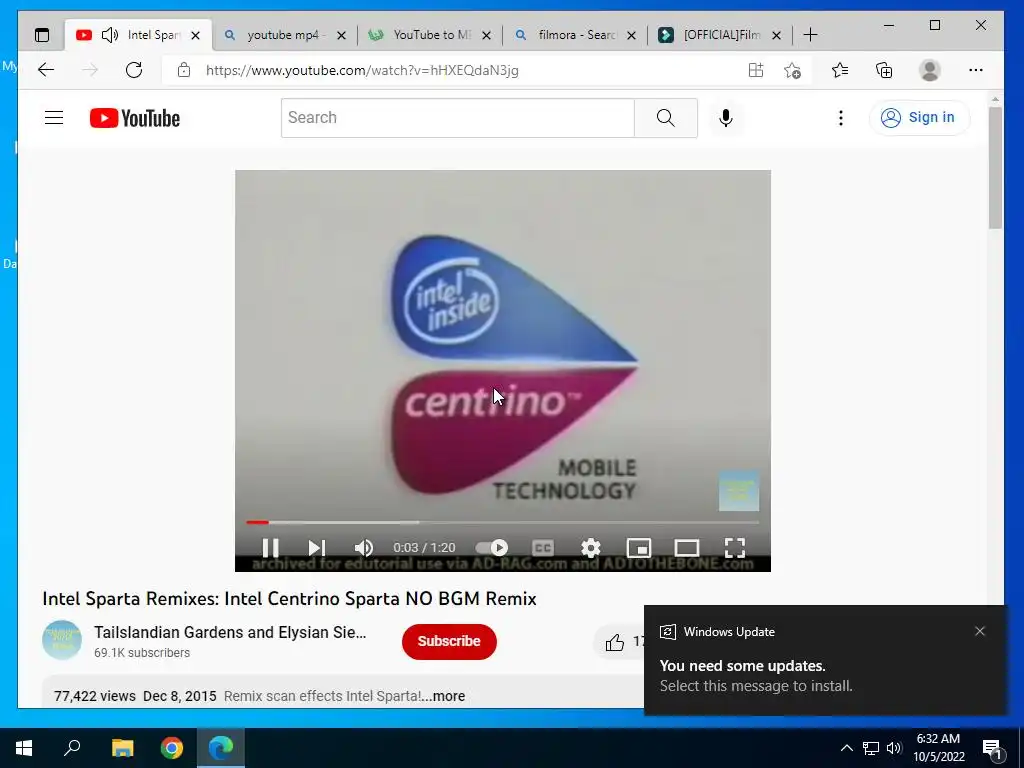This screenshot has width=1024, height=768.
Task: Open network status tray icon
Action: [871, 748]
